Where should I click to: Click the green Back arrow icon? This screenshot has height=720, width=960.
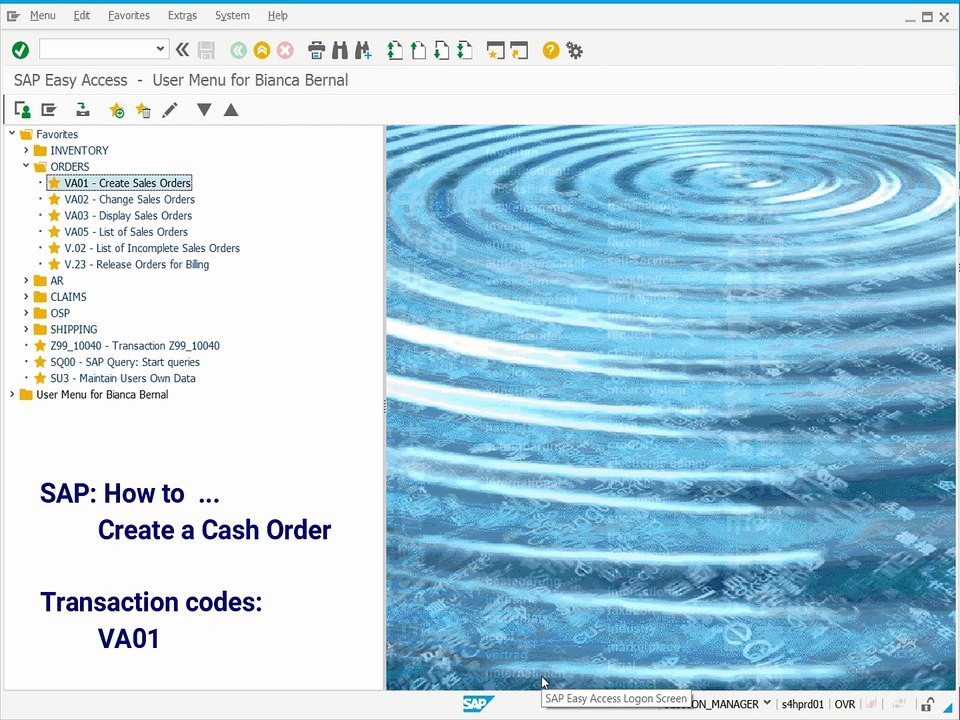tap(238, 50)
